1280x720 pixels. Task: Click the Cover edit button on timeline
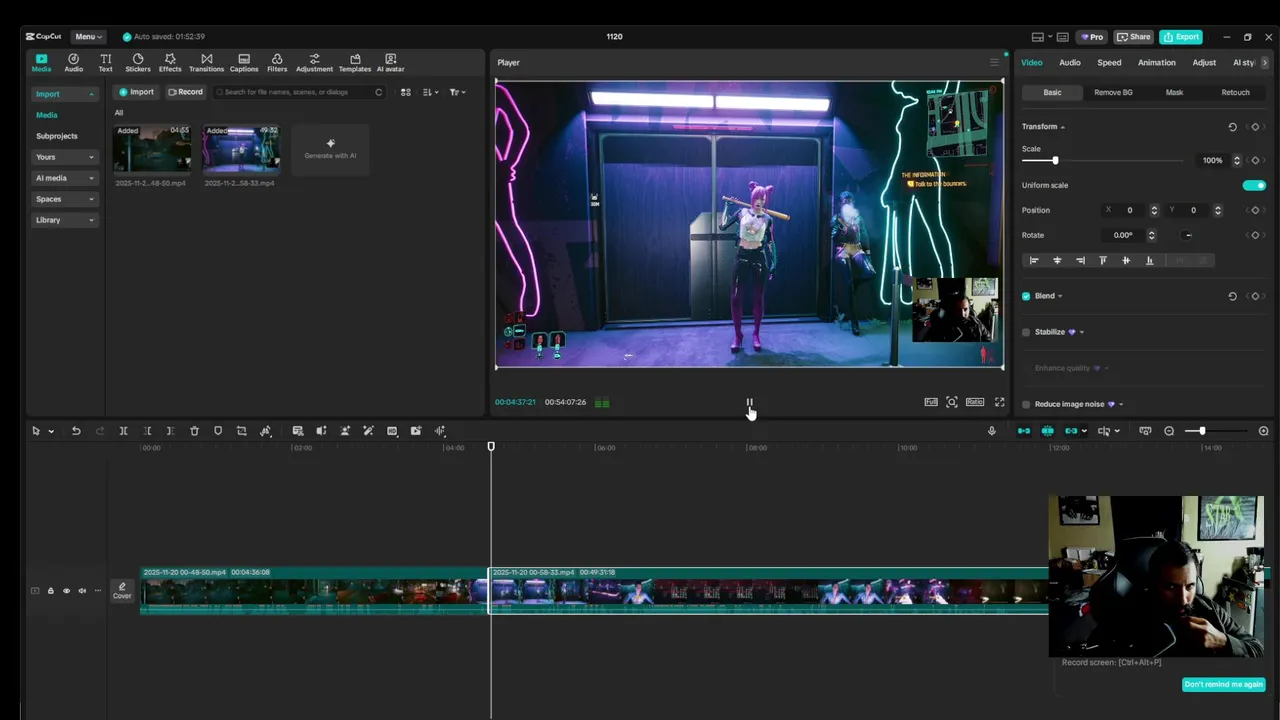pos(122,590)
